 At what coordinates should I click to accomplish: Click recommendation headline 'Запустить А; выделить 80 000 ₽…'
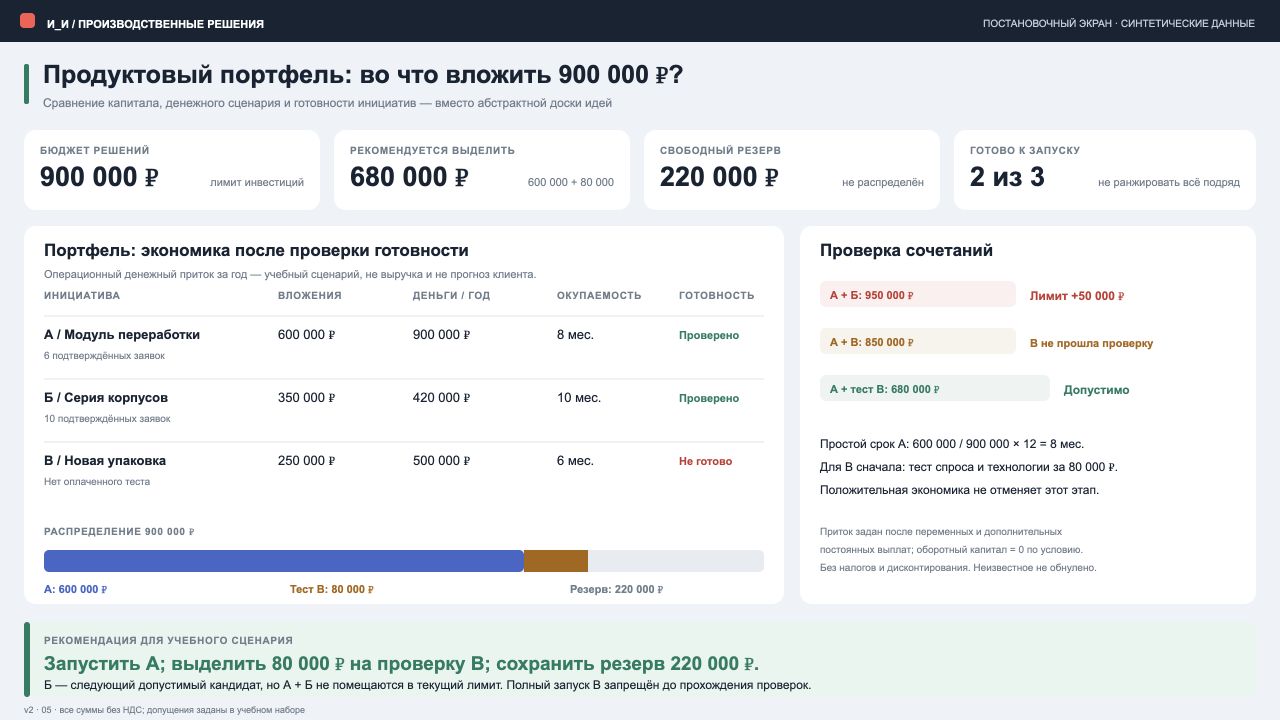click(x=401, y=664)
